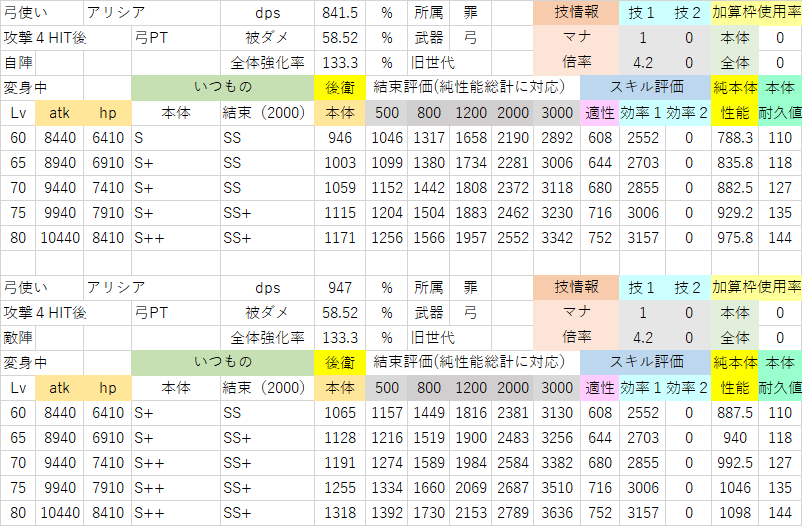
Task: Select the 1157 cell
Action: pyautogui.click(x=387, y=413)
